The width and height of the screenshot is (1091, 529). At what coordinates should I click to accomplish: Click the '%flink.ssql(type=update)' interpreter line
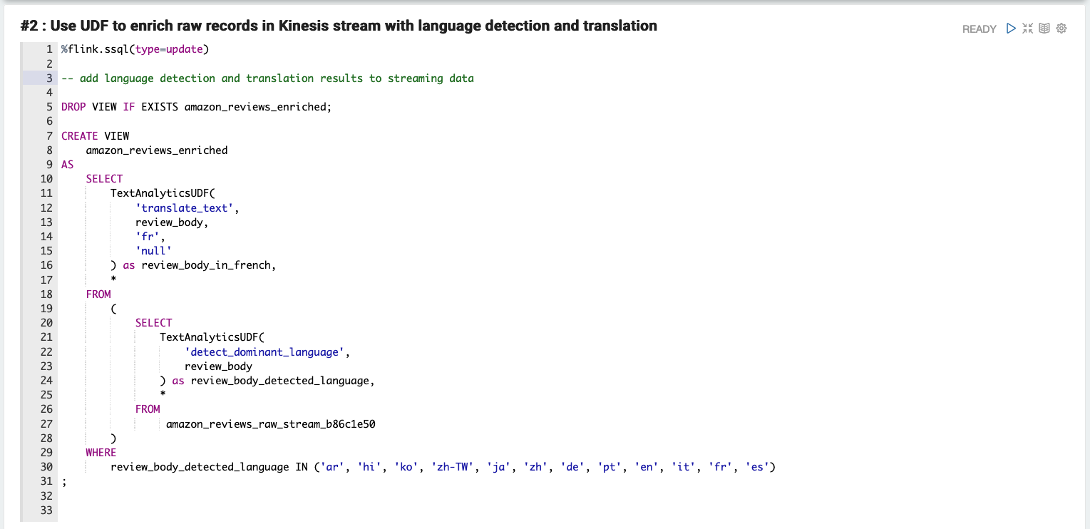pyautogui.click(x=135, y=49)
